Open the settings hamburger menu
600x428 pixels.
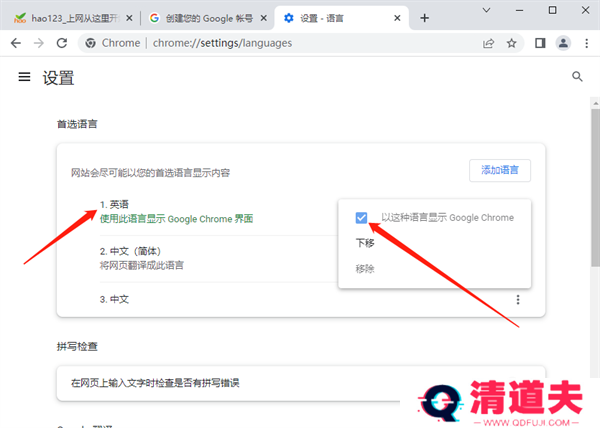pyautogui.click(x=24, y=77)
